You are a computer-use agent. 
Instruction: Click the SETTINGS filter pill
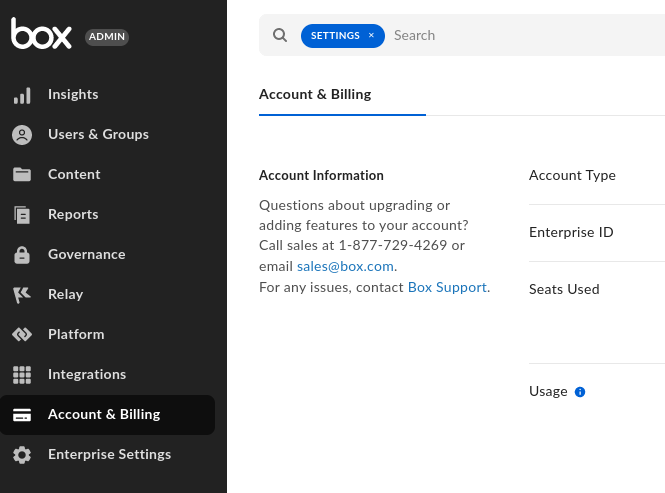343,36
